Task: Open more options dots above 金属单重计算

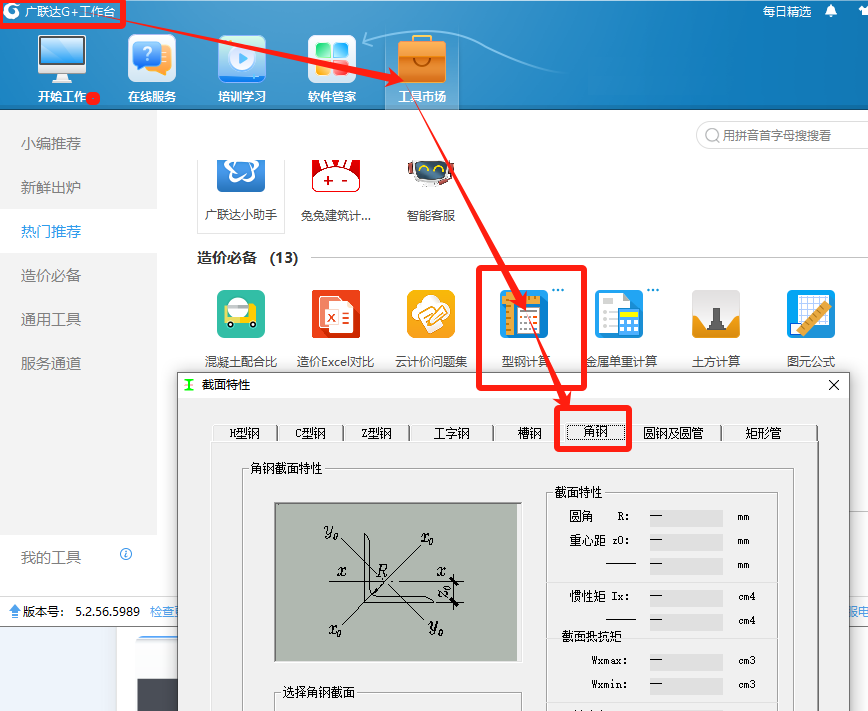Action: 653,290
